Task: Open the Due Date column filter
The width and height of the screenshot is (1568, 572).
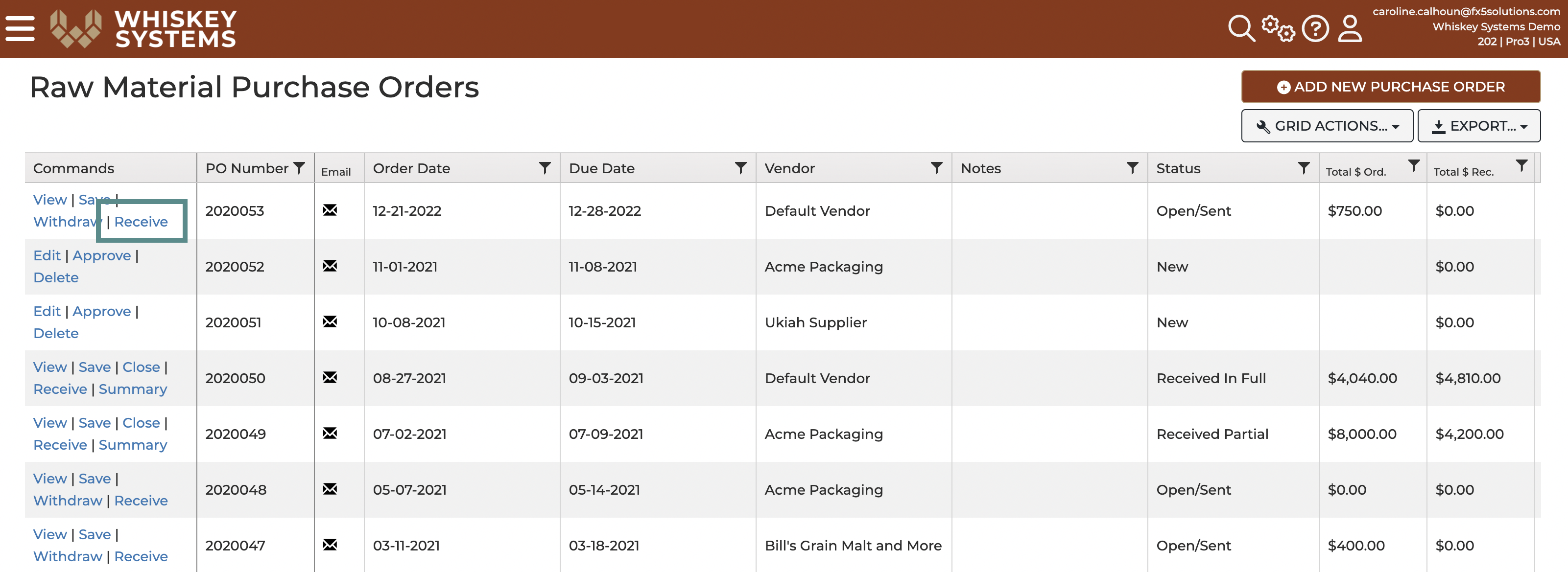Action: (x=741, y=168)
